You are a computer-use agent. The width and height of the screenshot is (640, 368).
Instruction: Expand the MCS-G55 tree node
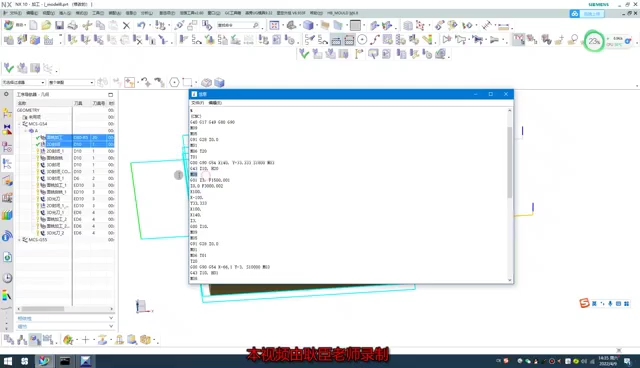pos(19,240)
